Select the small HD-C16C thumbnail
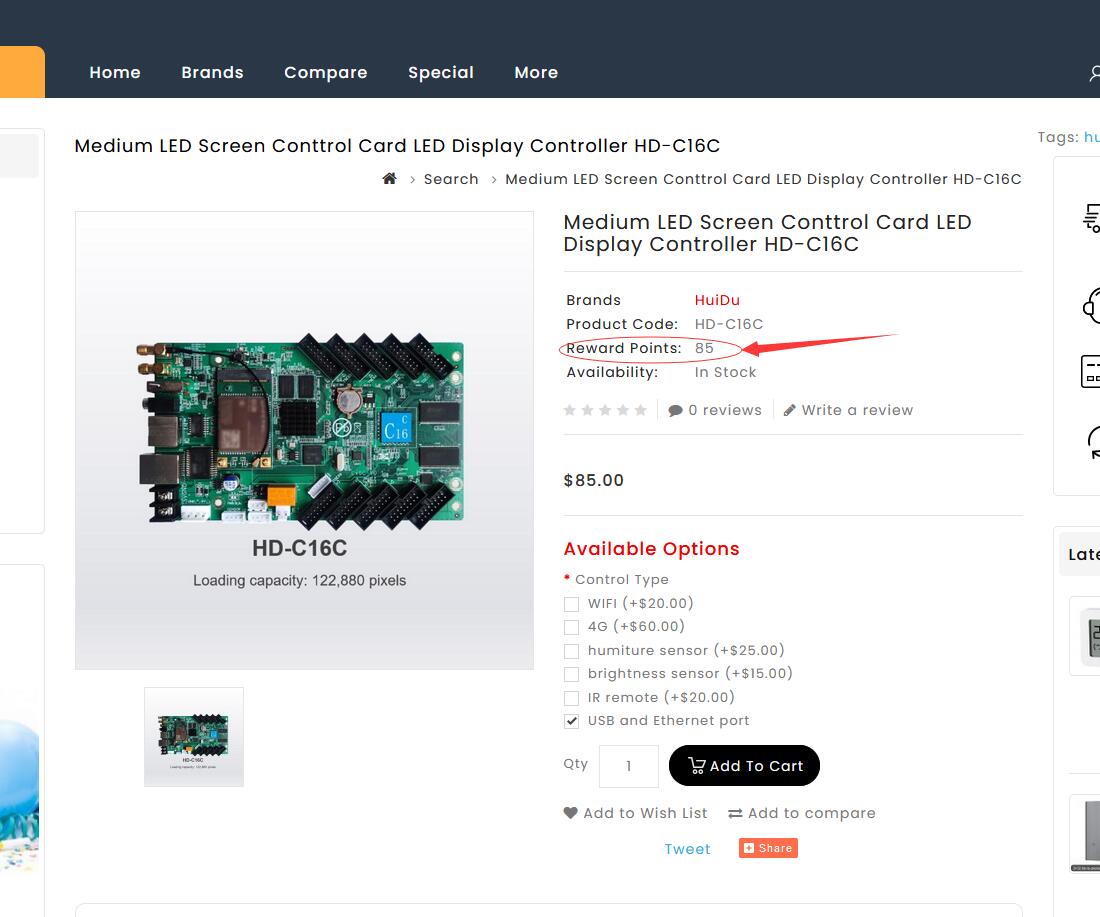The height and width of the screenshot is (917, 1100). [x=194, y=737]
